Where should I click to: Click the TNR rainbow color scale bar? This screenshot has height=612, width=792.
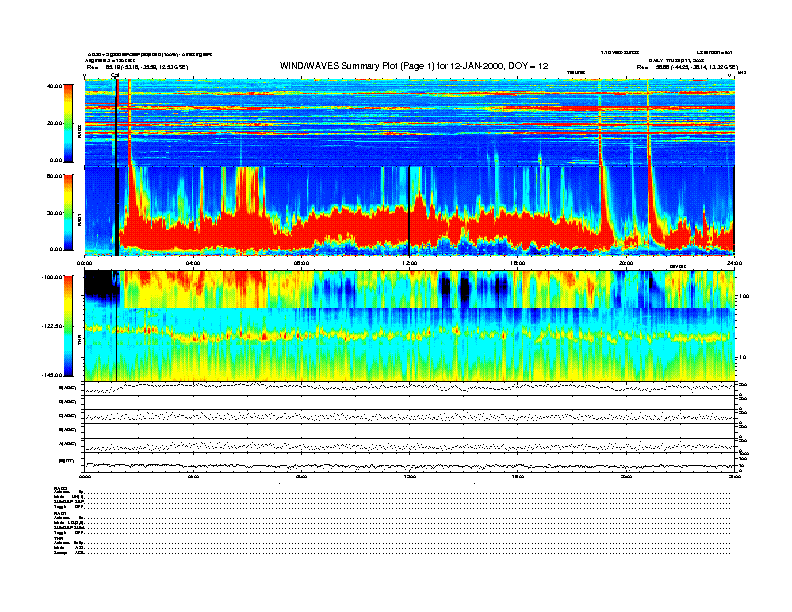click(x=68, y=326)
